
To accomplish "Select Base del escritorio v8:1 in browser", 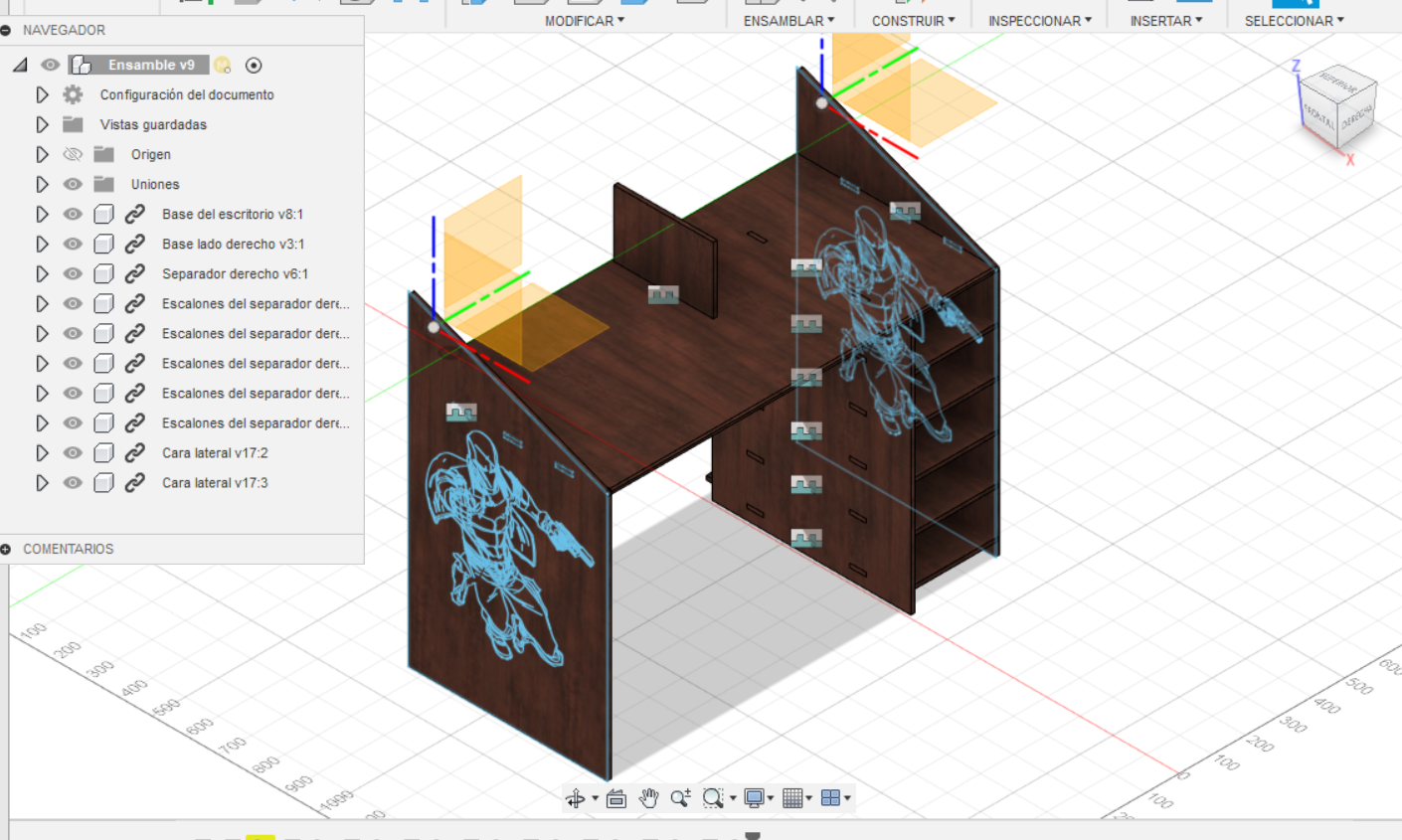I will 233,214.
